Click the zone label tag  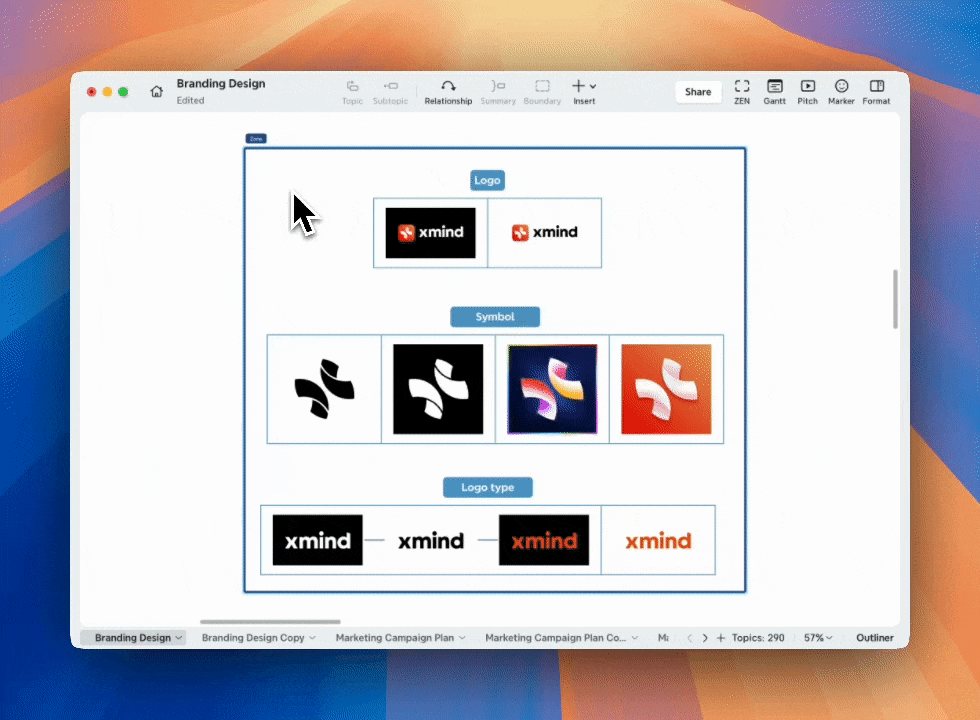coord(256,139)
